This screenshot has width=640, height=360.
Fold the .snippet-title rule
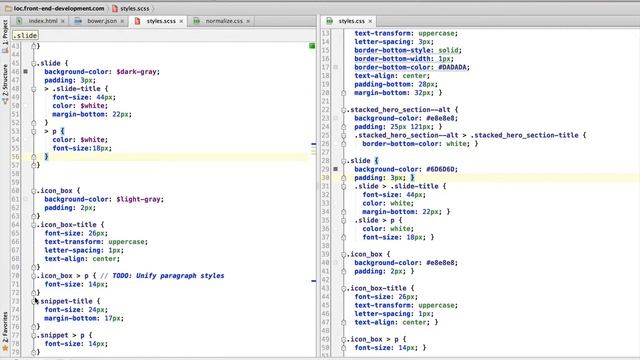point(33,301)
